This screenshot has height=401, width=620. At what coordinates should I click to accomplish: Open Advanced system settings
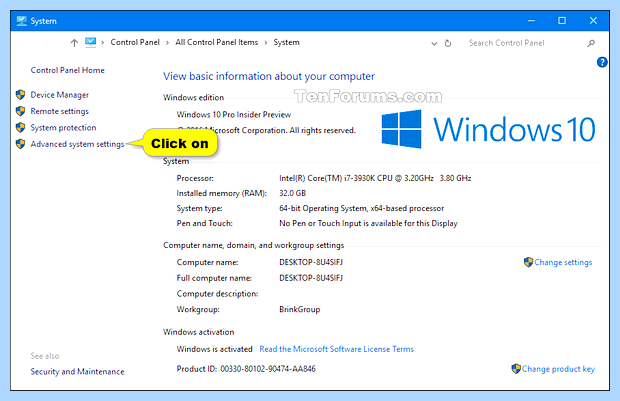pos(78,144)
